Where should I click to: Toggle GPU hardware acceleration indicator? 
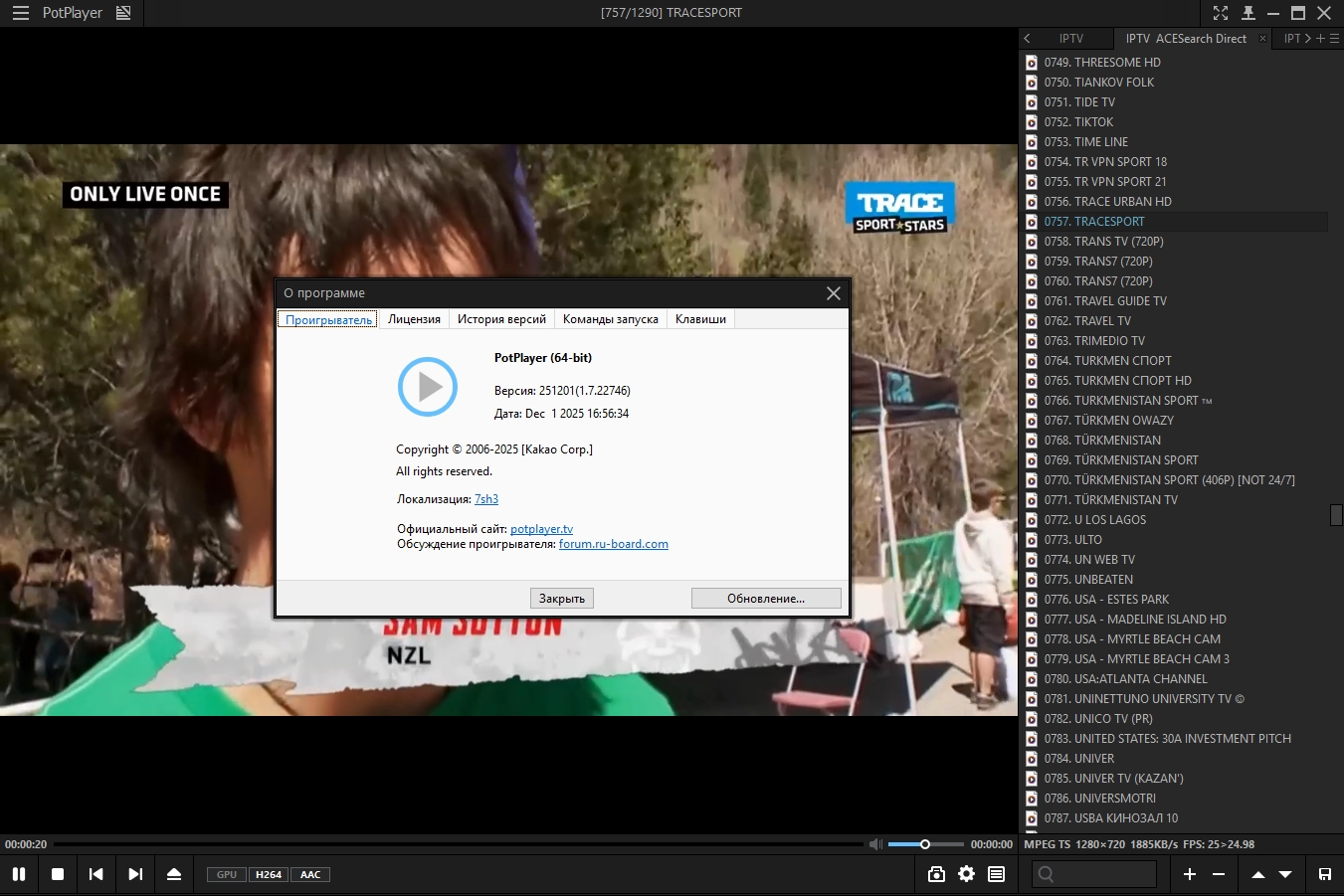227,875
